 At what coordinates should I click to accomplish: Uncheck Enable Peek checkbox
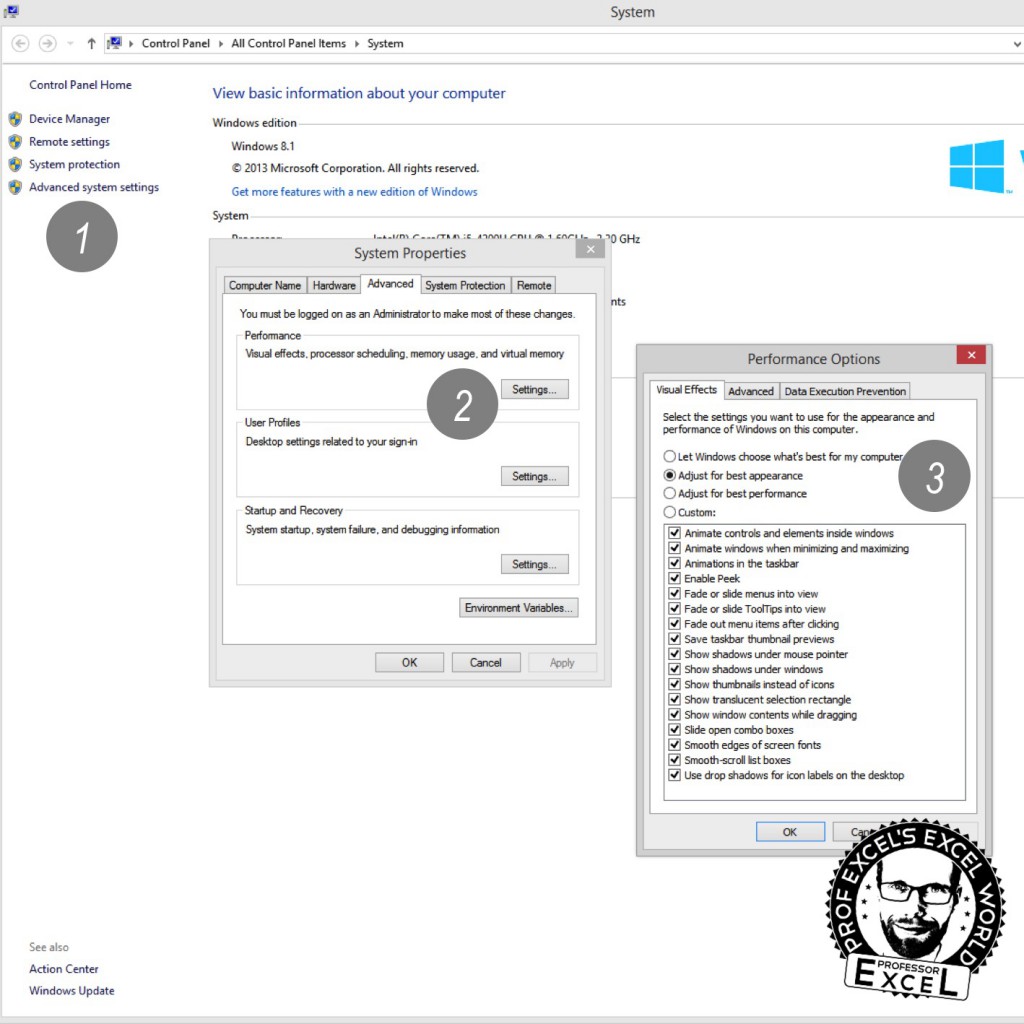(674, 579)
